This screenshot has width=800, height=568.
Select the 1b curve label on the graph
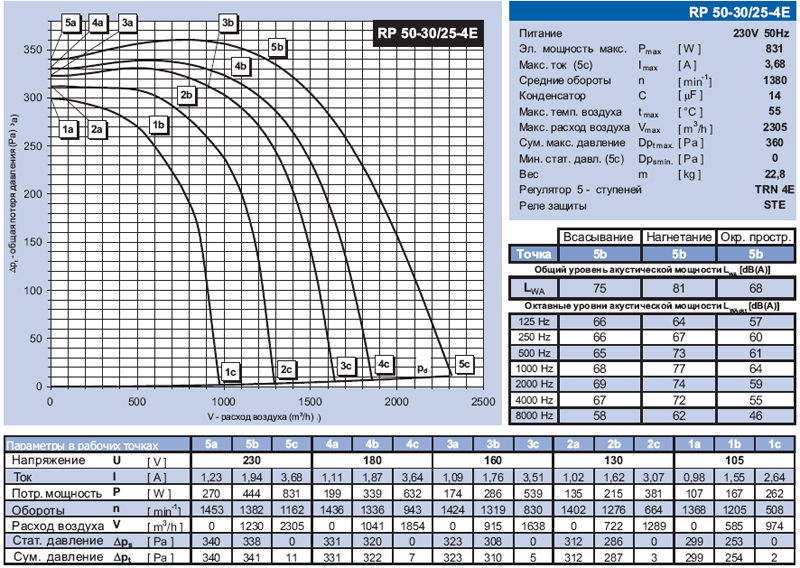tap(158, 124)
